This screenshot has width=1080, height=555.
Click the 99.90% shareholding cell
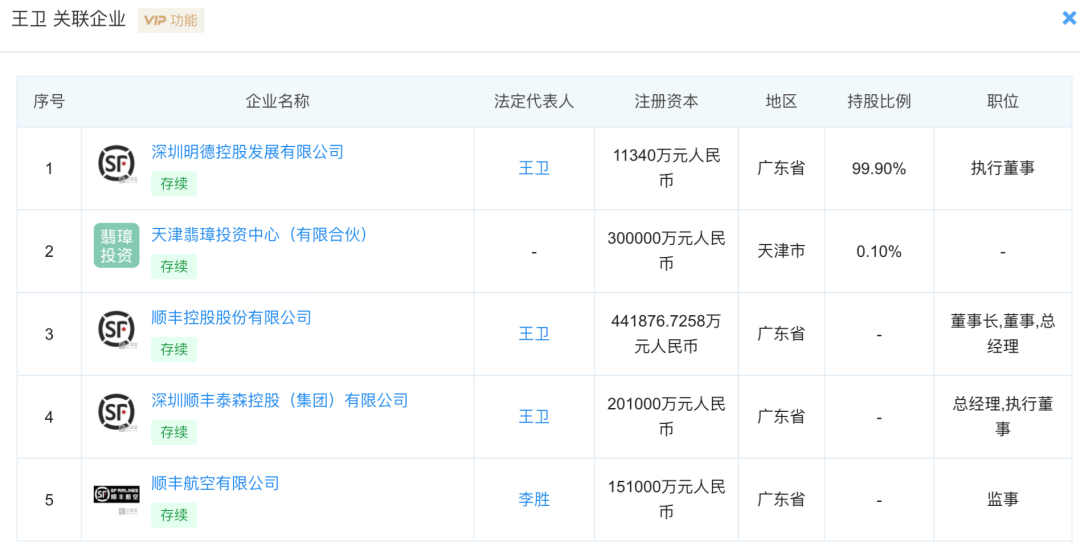(x=879, y=168)
